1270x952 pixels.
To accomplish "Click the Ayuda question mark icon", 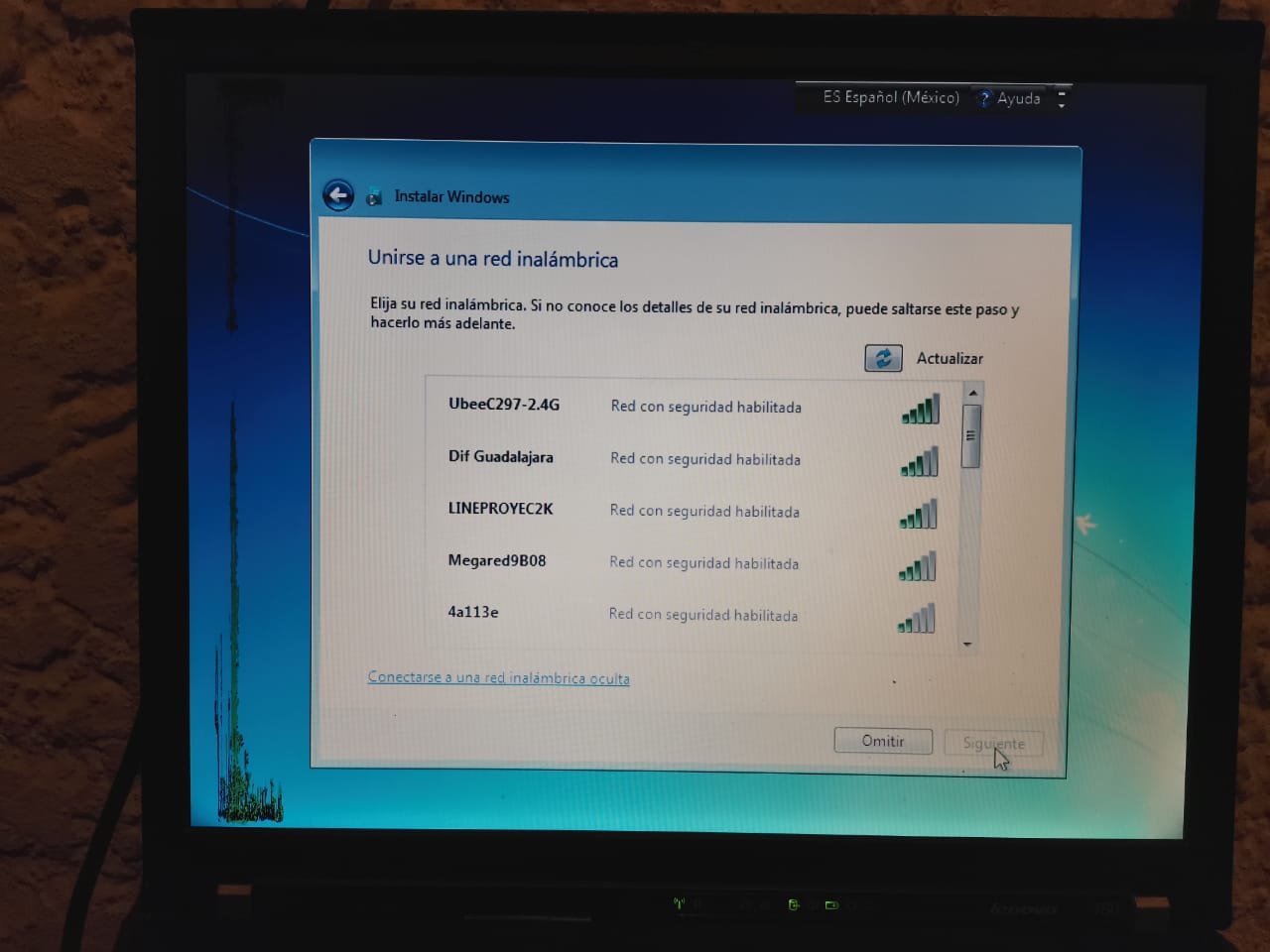I will point(984,98).
